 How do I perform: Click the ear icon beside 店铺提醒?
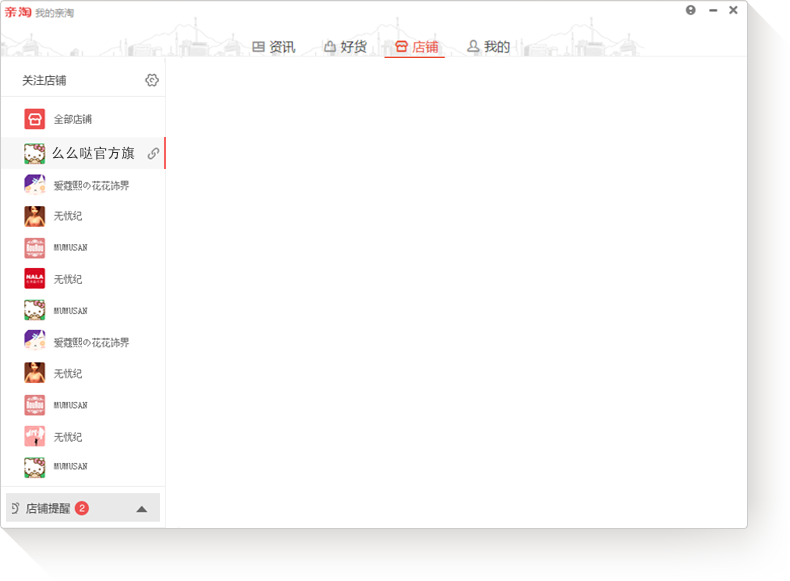pos(15,508)
